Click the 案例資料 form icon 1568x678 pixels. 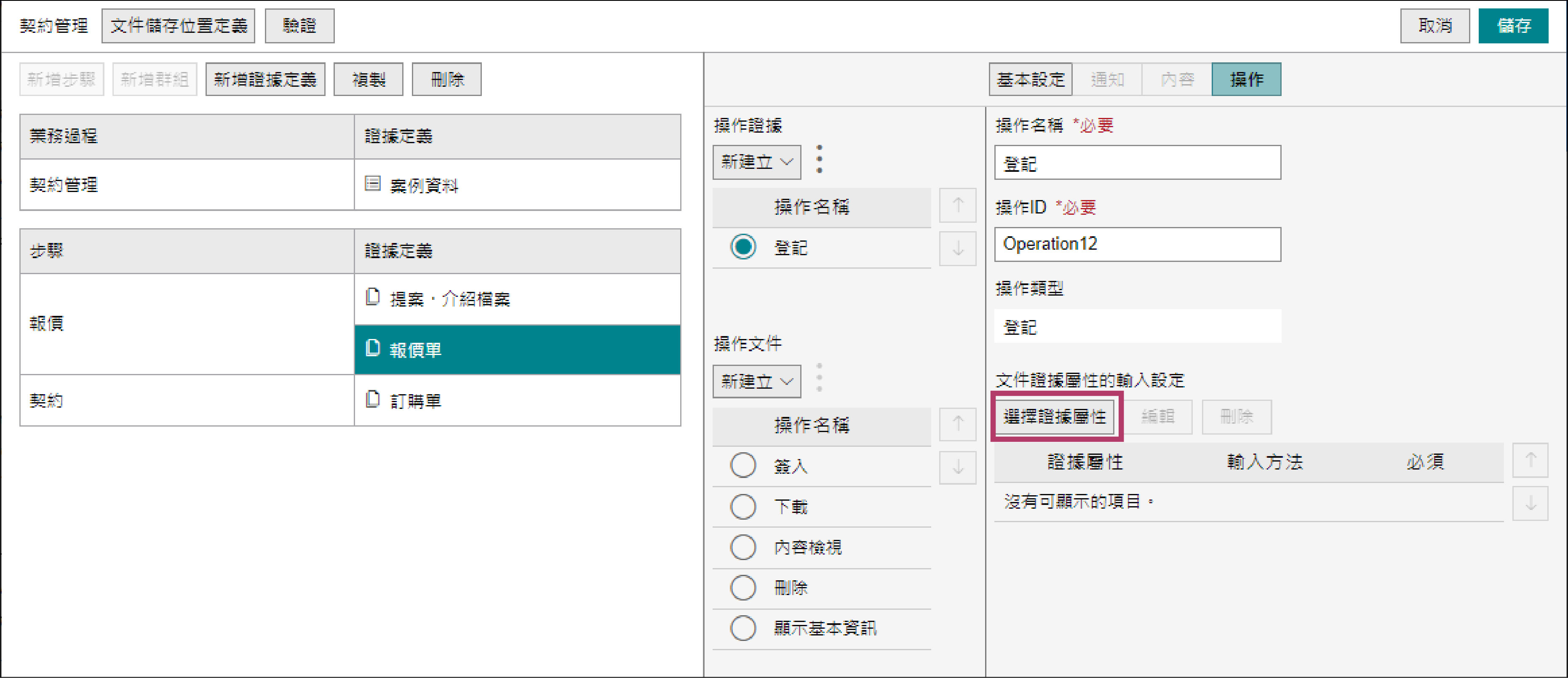(373, 183)
